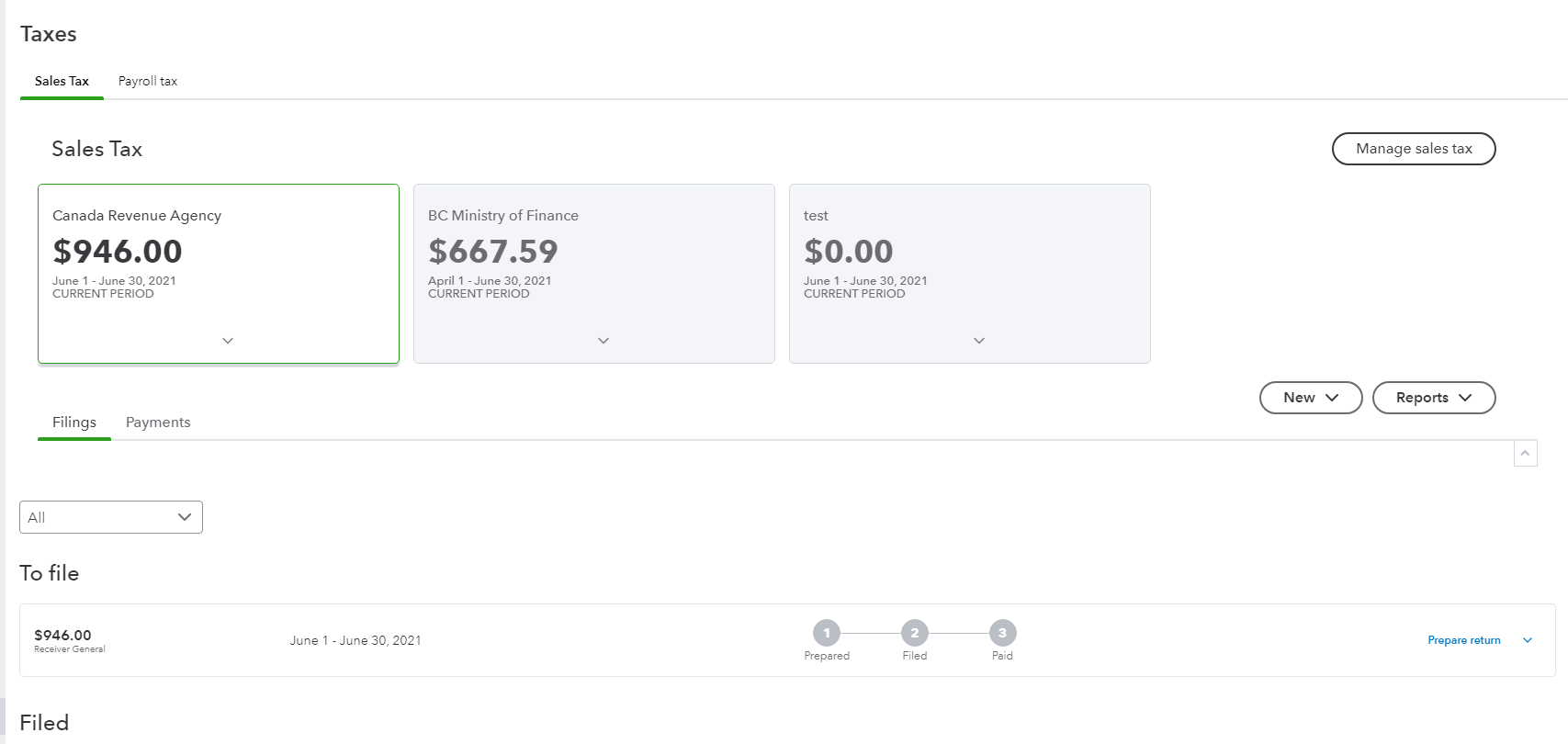Open the Reports dropdown button

point(1433,398)
